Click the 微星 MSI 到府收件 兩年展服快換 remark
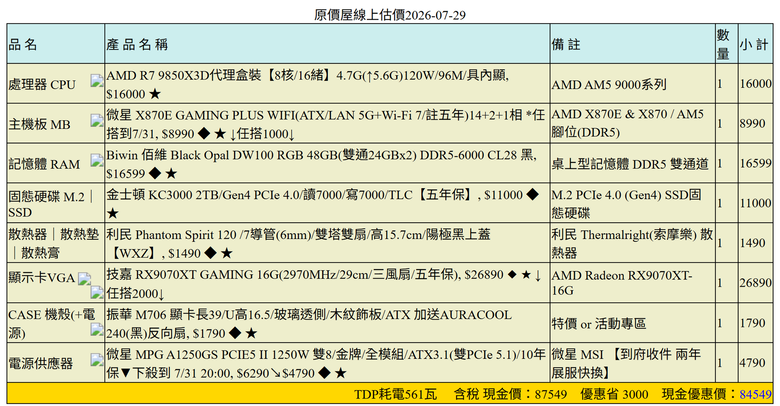 (x=626, y=364)
